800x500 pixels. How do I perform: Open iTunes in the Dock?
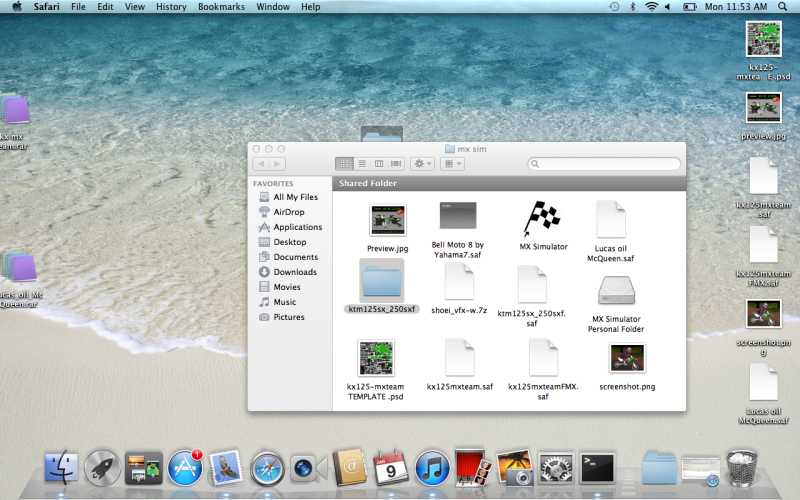tap(432, 467)
